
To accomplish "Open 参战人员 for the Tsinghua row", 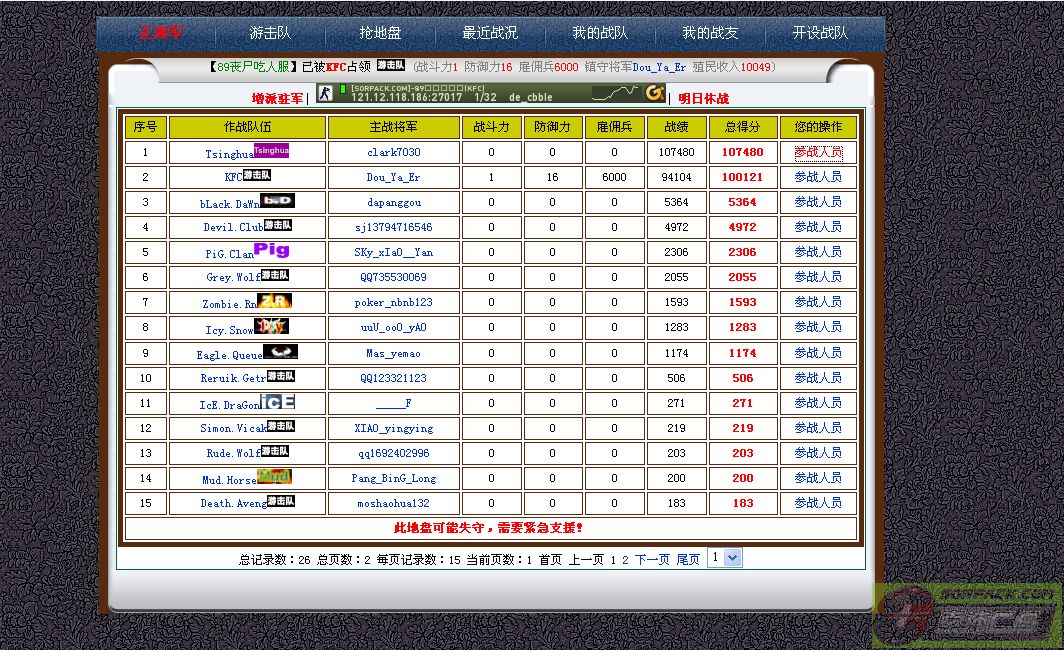I will (x=818, y=153).
